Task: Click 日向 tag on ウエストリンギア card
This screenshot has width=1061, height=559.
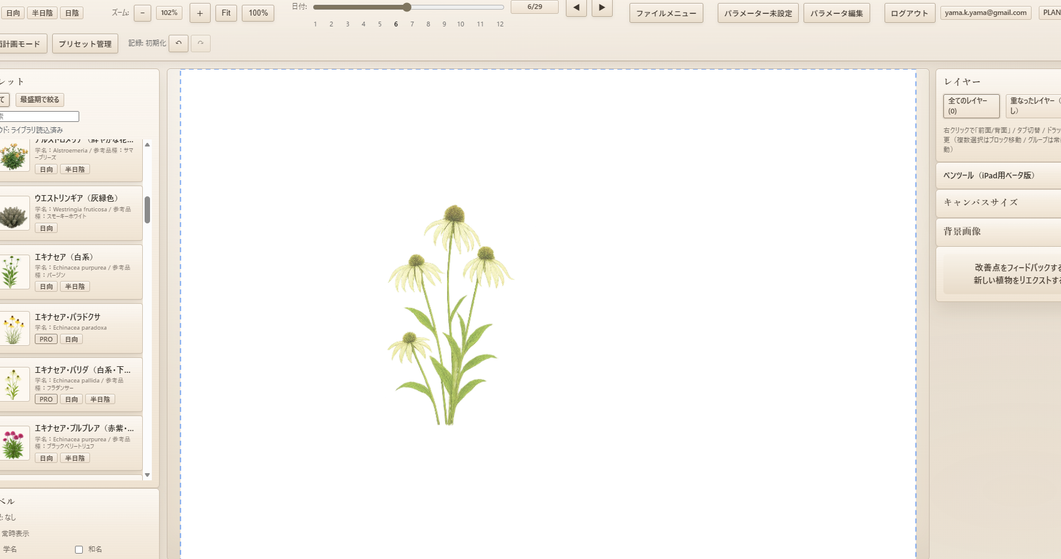Action: (46, 228)
